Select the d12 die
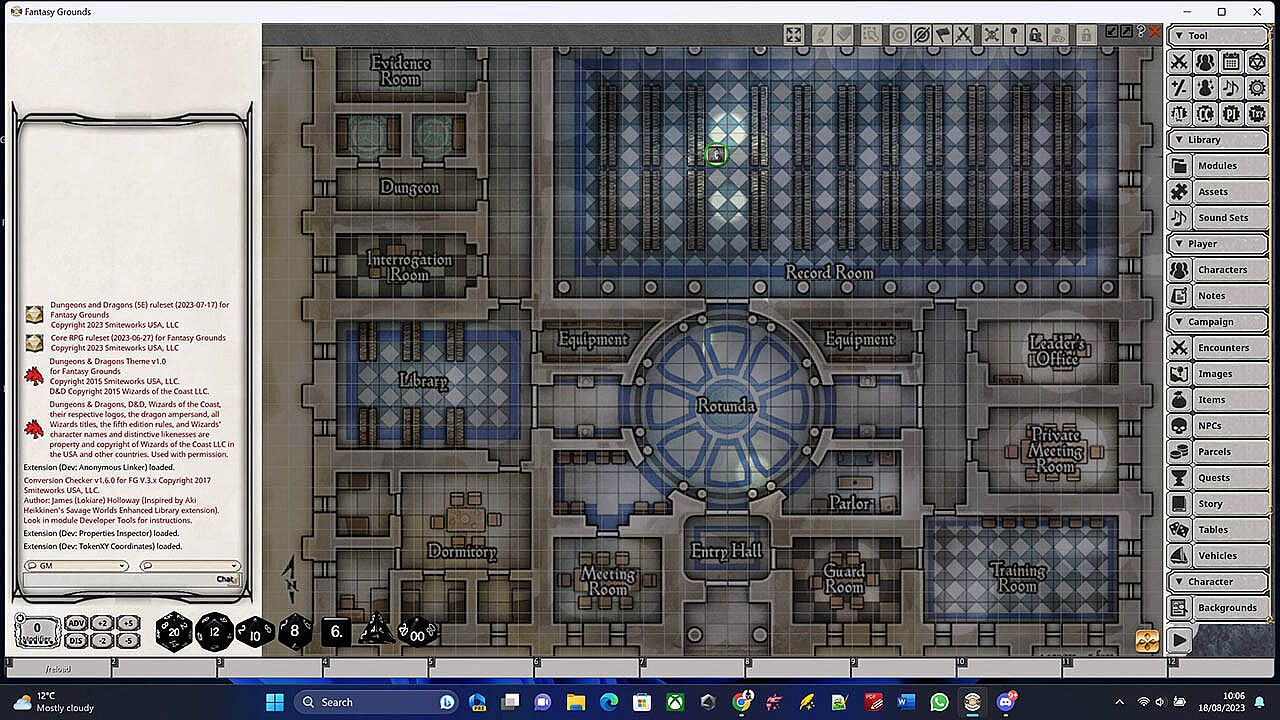Screen dimensions: 1280x720 214,631
